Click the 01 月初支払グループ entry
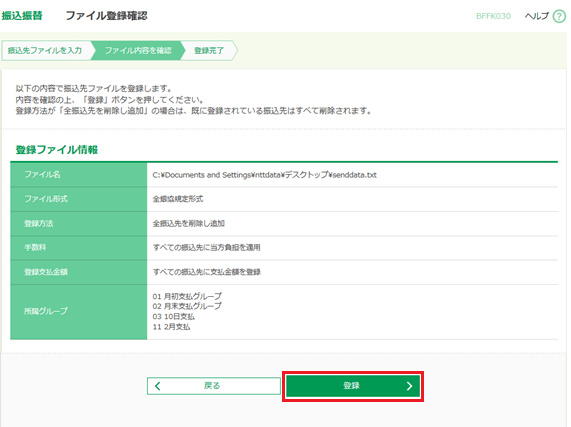571x427 pixels. tap(187, 296)
